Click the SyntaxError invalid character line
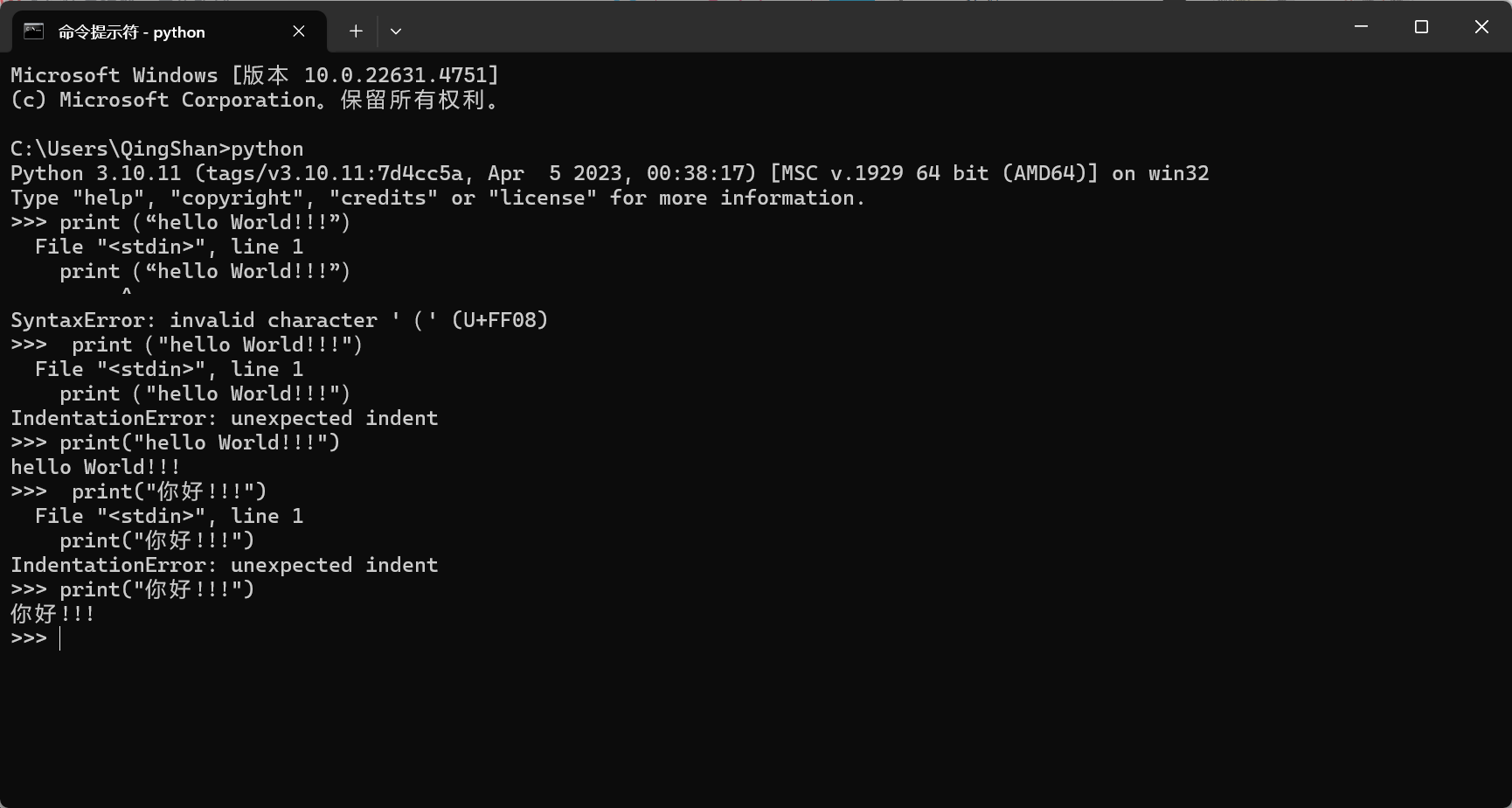1512x808 pixels. [280, 320]
